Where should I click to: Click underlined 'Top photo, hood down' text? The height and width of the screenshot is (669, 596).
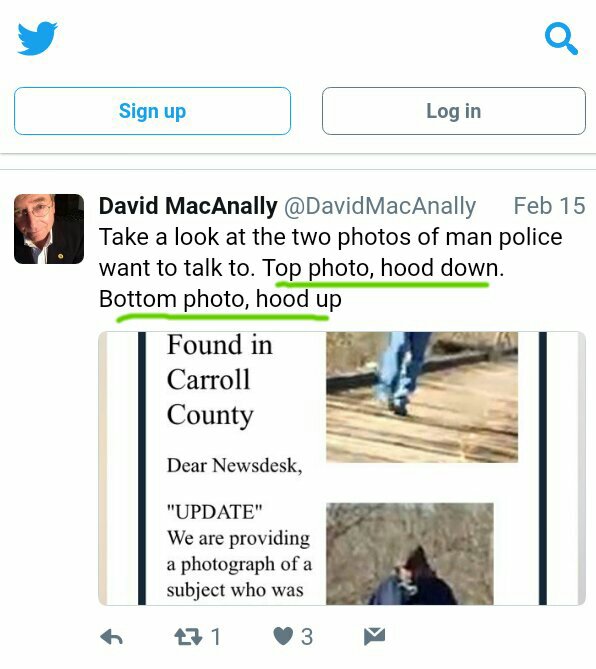(383, 268)
